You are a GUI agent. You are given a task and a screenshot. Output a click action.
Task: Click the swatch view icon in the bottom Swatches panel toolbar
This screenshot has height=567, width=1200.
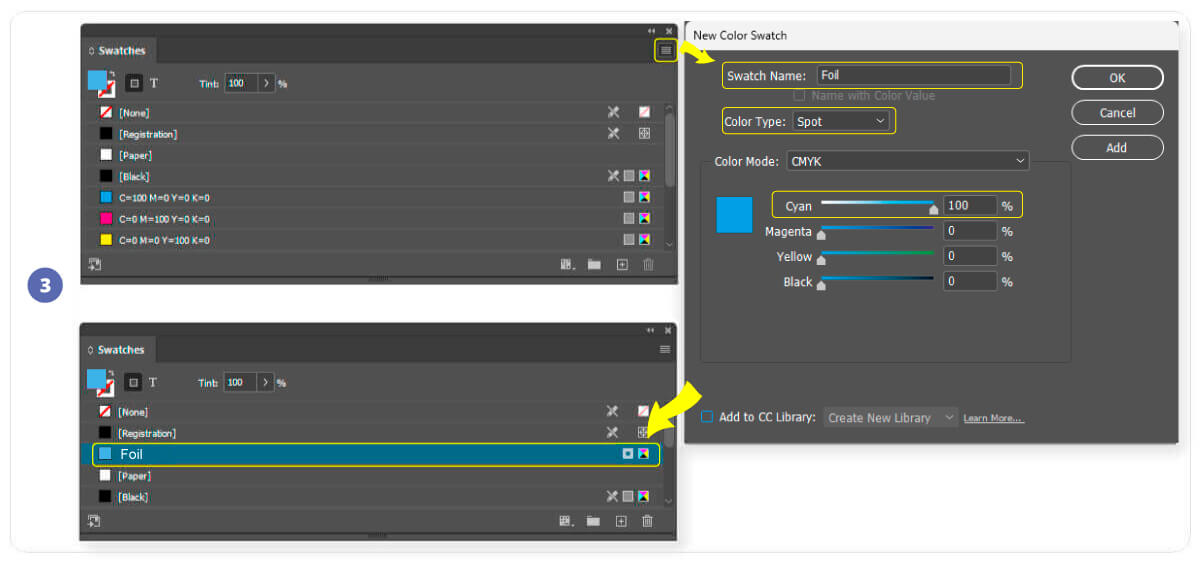(567, 521)
